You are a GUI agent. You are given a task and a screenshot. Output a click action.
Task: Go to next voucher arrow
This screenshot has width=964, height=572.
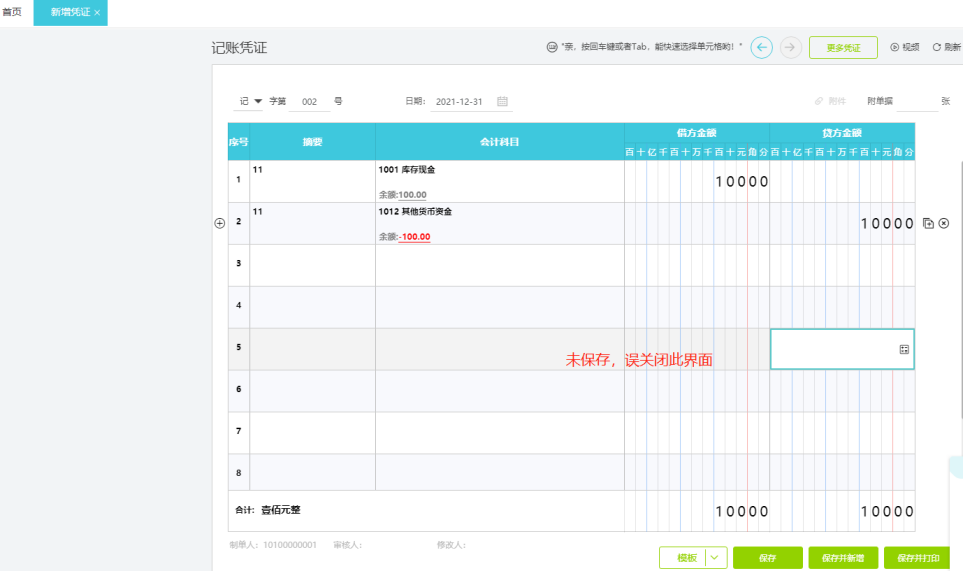coord(791,47)
